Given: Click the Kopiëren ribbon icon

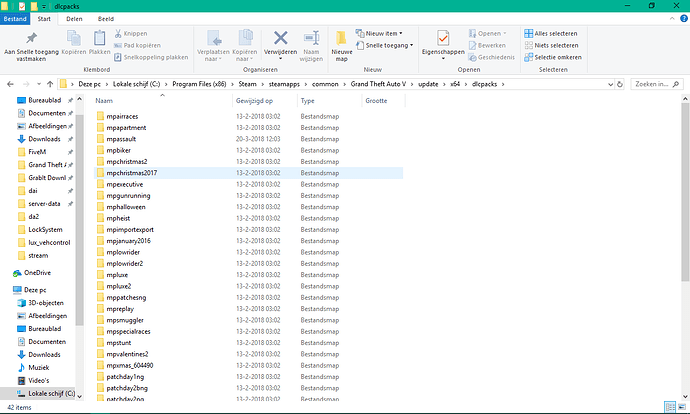Looking at the screenshot, I should (73, 43).
